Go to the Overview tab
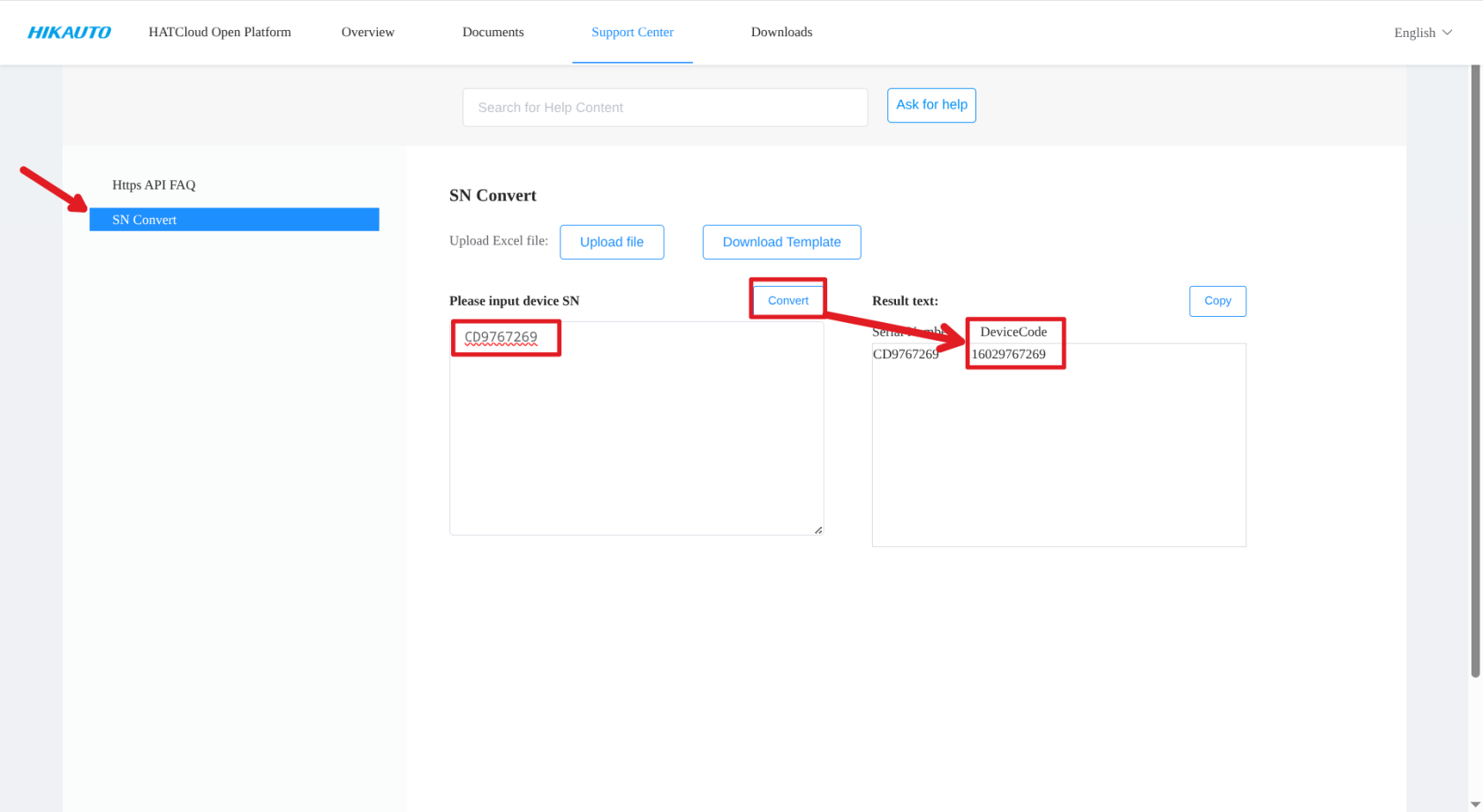This screenshot has height=812, width=1483. pyautogui.click(x=368, y=32)
